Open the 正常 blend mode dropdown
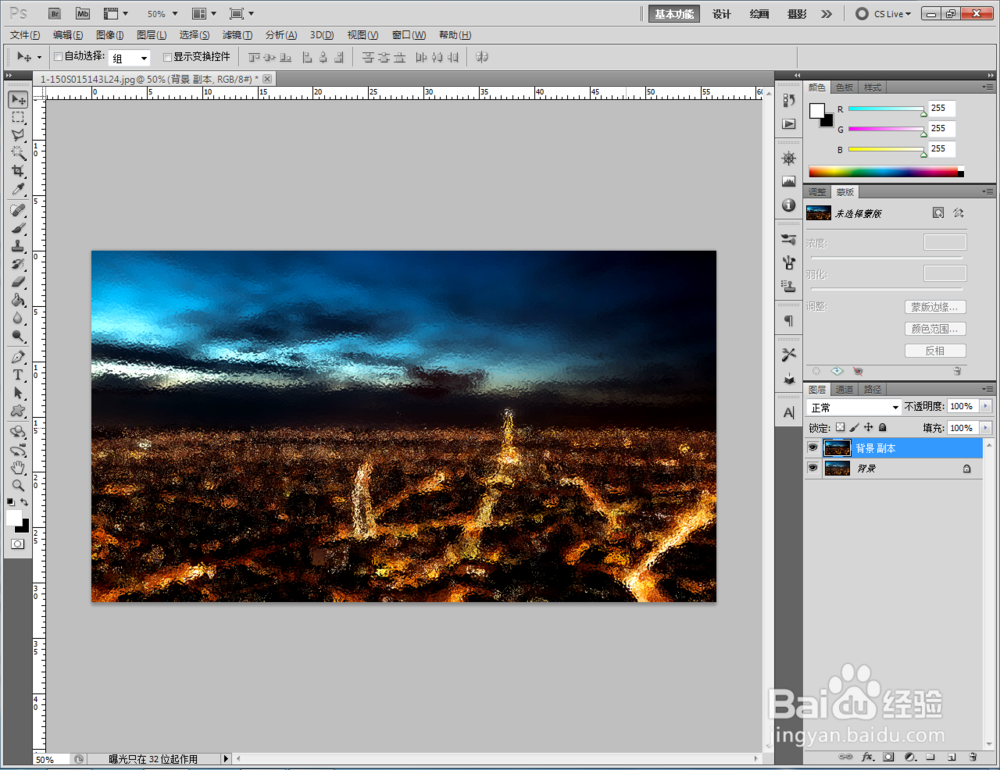 point(853,407)
